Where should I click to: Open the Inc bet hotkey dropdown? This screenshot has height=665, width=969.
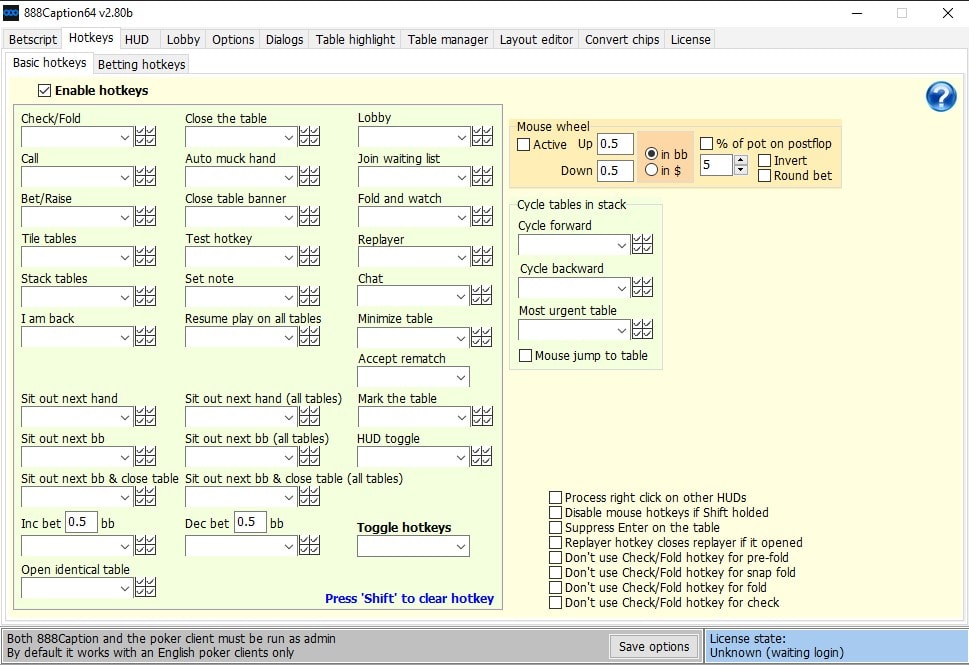(77, 546)
